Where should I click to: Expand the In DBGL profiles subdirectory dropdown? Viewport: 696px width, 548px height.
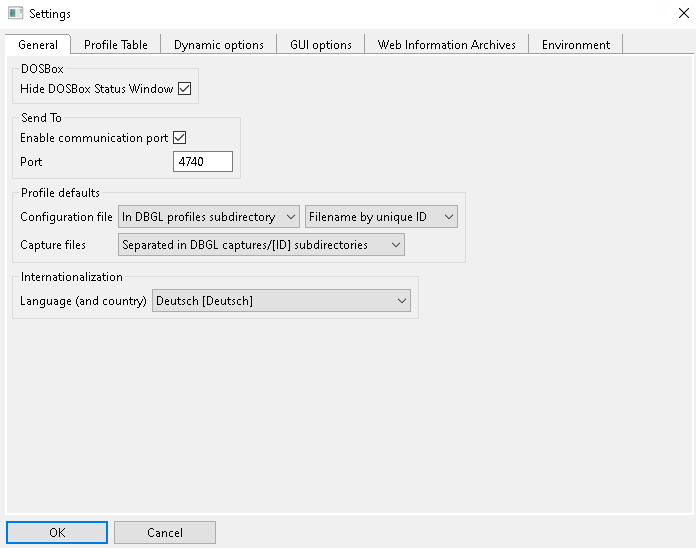pos(208,216)
